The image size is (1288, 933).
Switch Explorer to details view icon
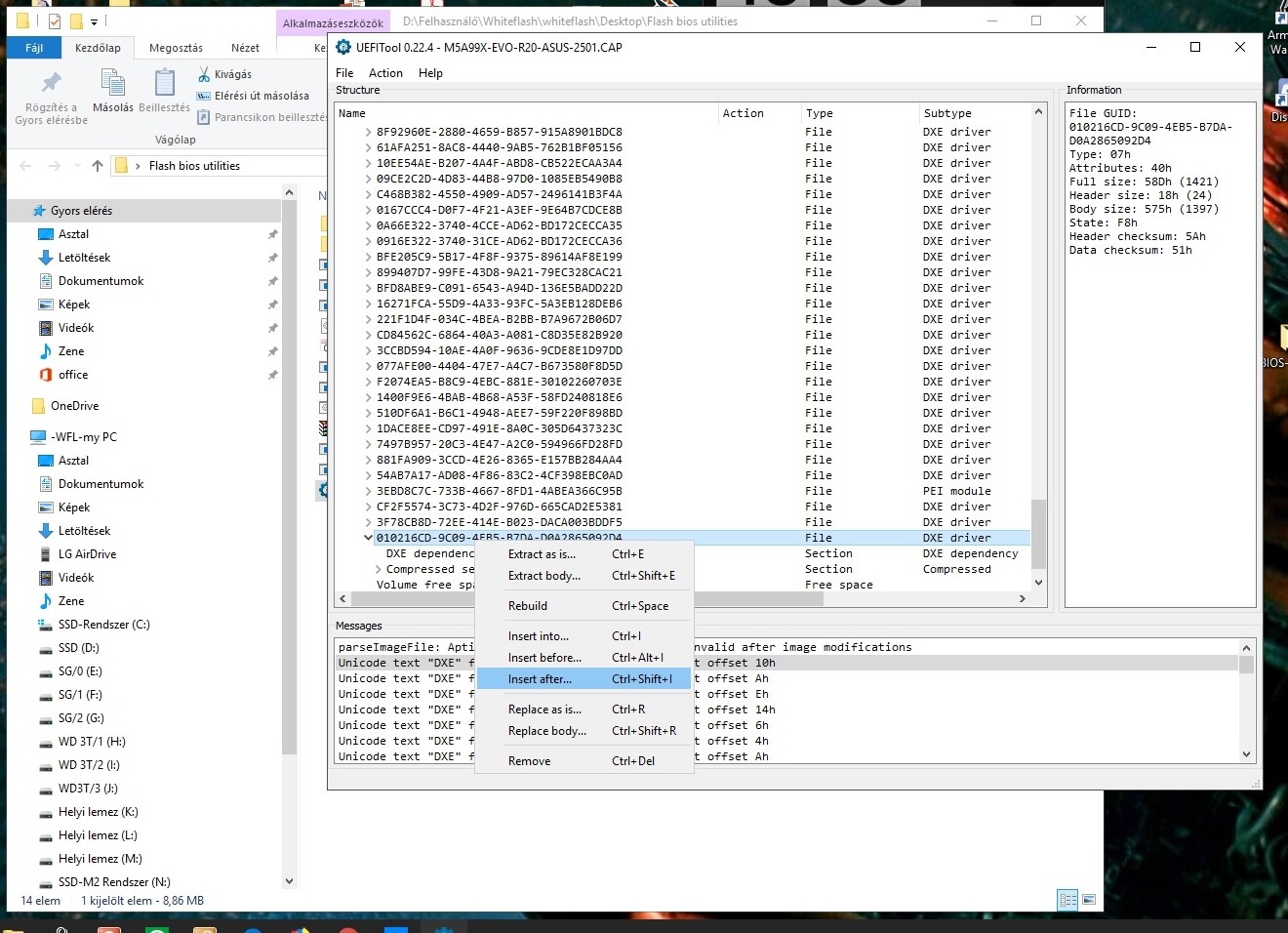tap(1068, 900)
